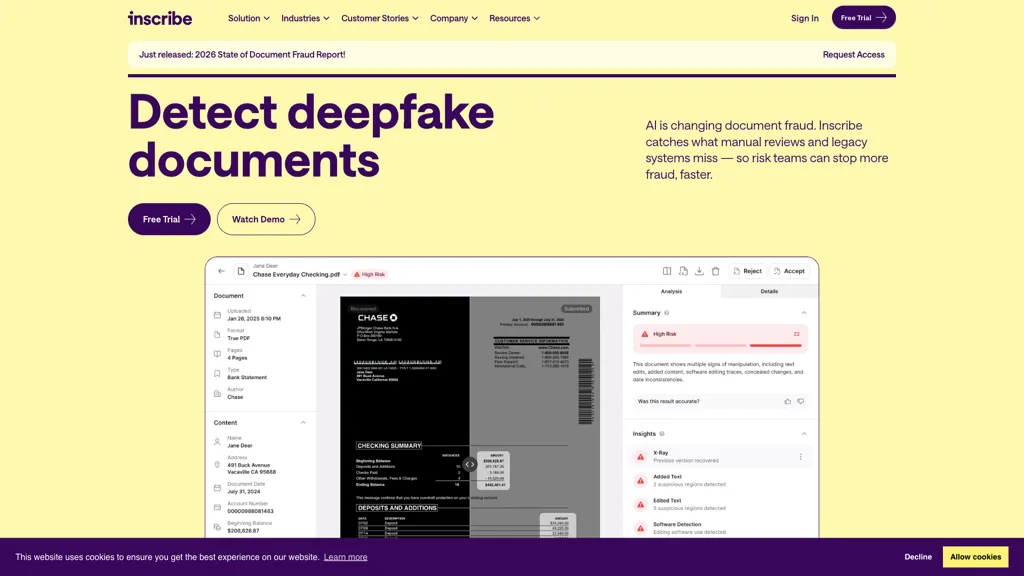Viewport: 1024px width, 576px height.
Task: Click Sign In link
Action: click(x=805, y=18)
